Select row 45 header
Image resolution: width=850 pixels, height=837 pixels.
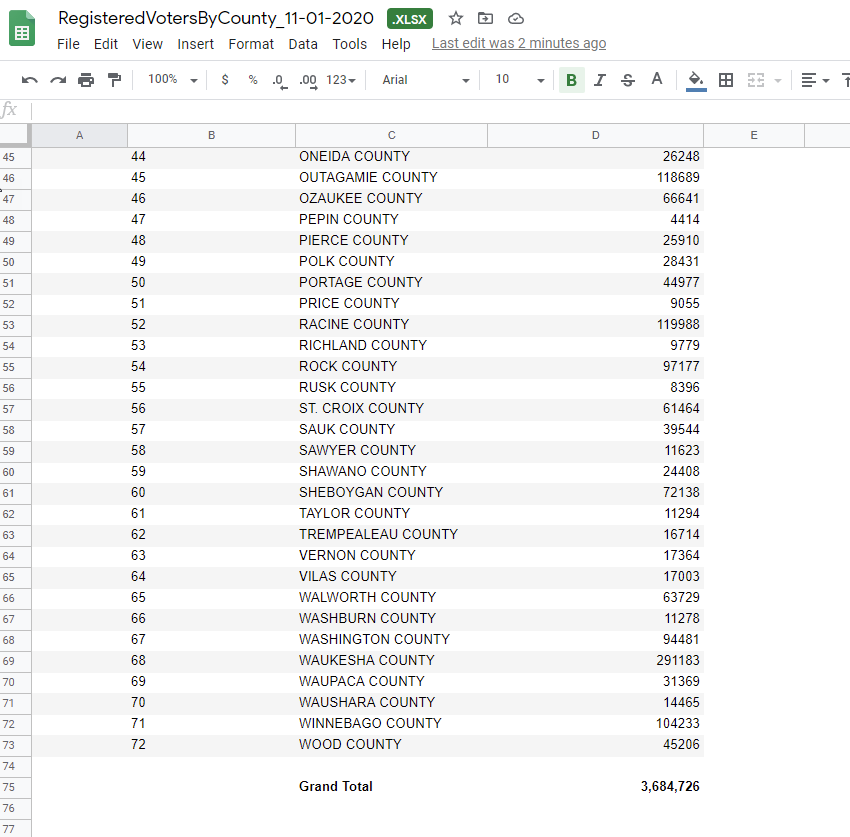(15, 157)
